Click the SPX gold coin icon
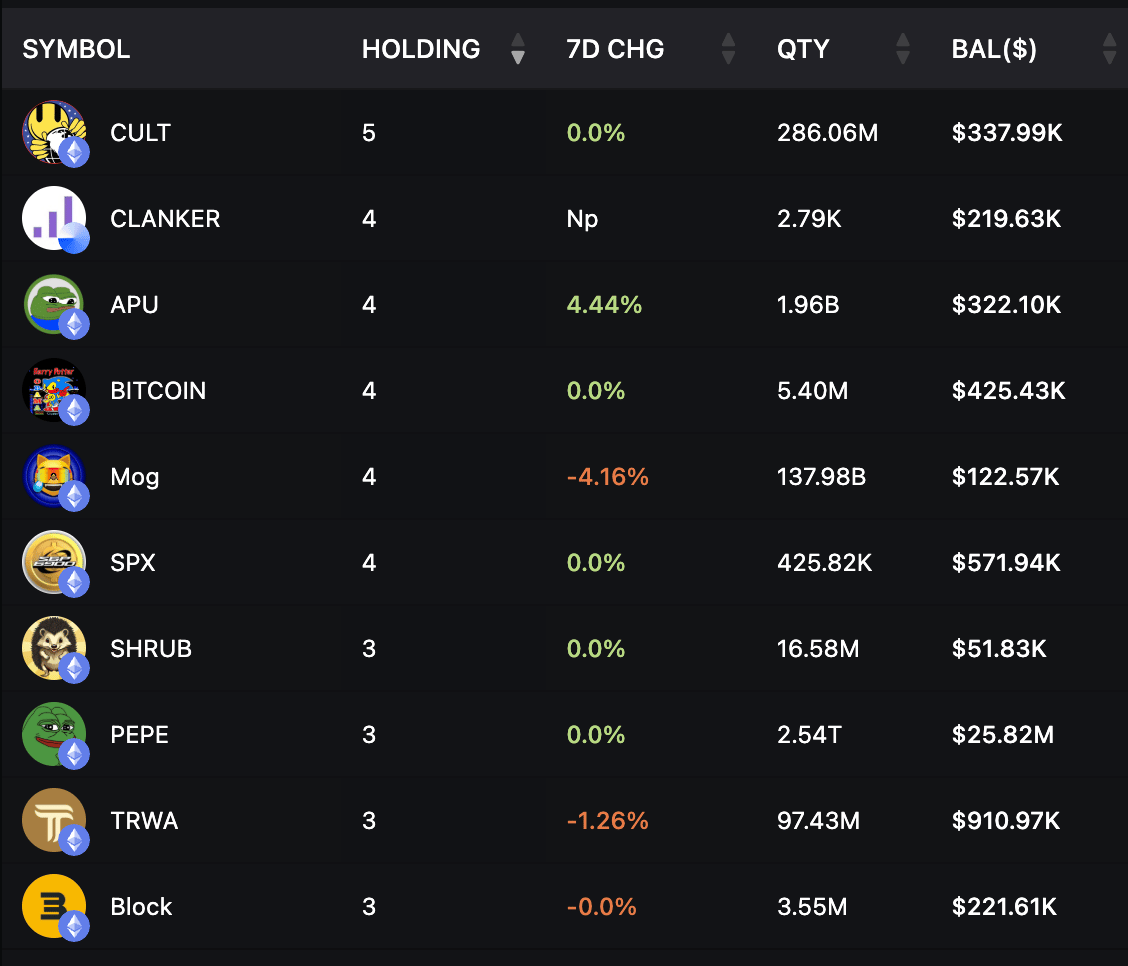The height and width of the screenshot is (966, 1128). pos(53,562)
